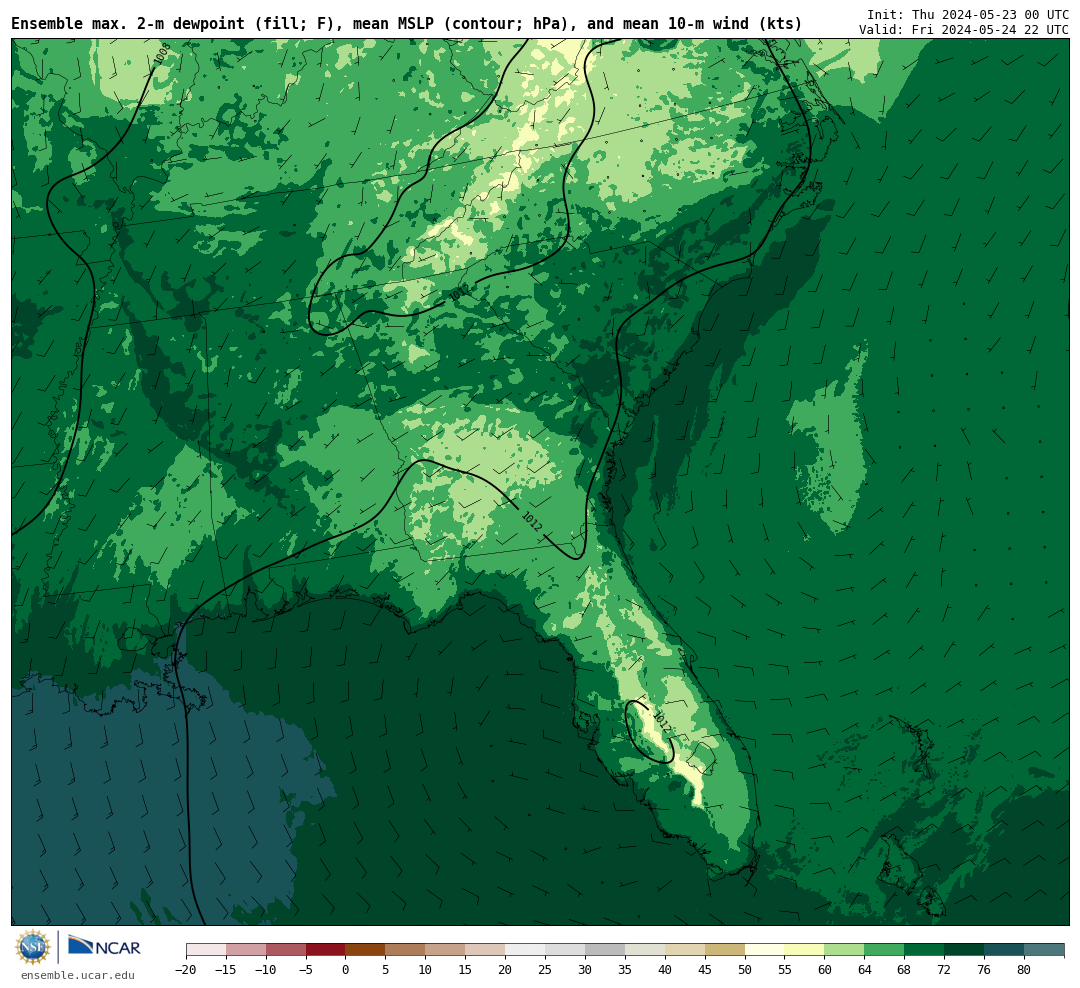The image size is (1080, 988).
Task: Click the 72 tick label on the colorbar
Action: (944, 970)
